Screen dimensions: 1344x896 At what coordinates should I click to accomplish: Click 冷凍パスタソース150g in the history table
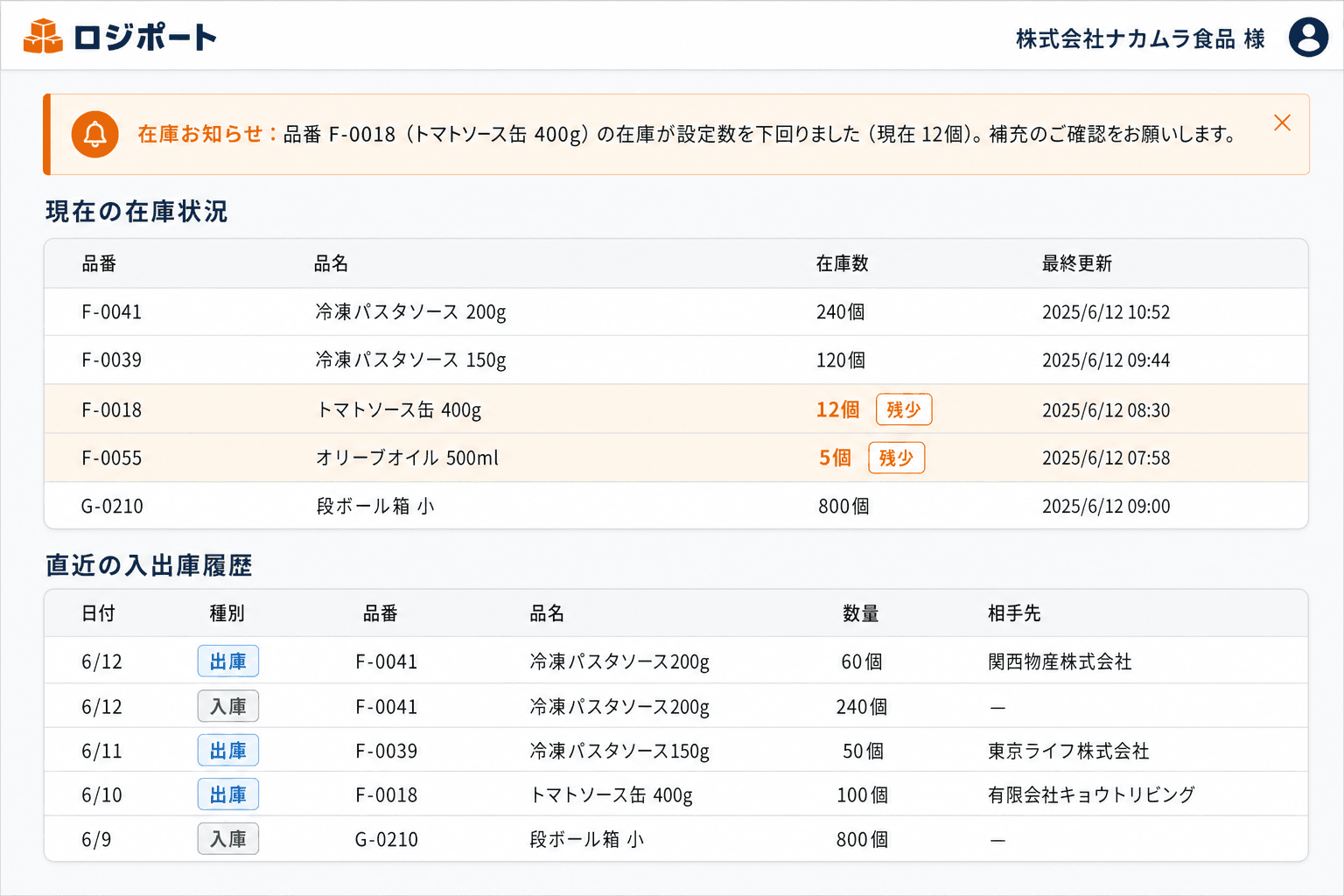[619, 752]
